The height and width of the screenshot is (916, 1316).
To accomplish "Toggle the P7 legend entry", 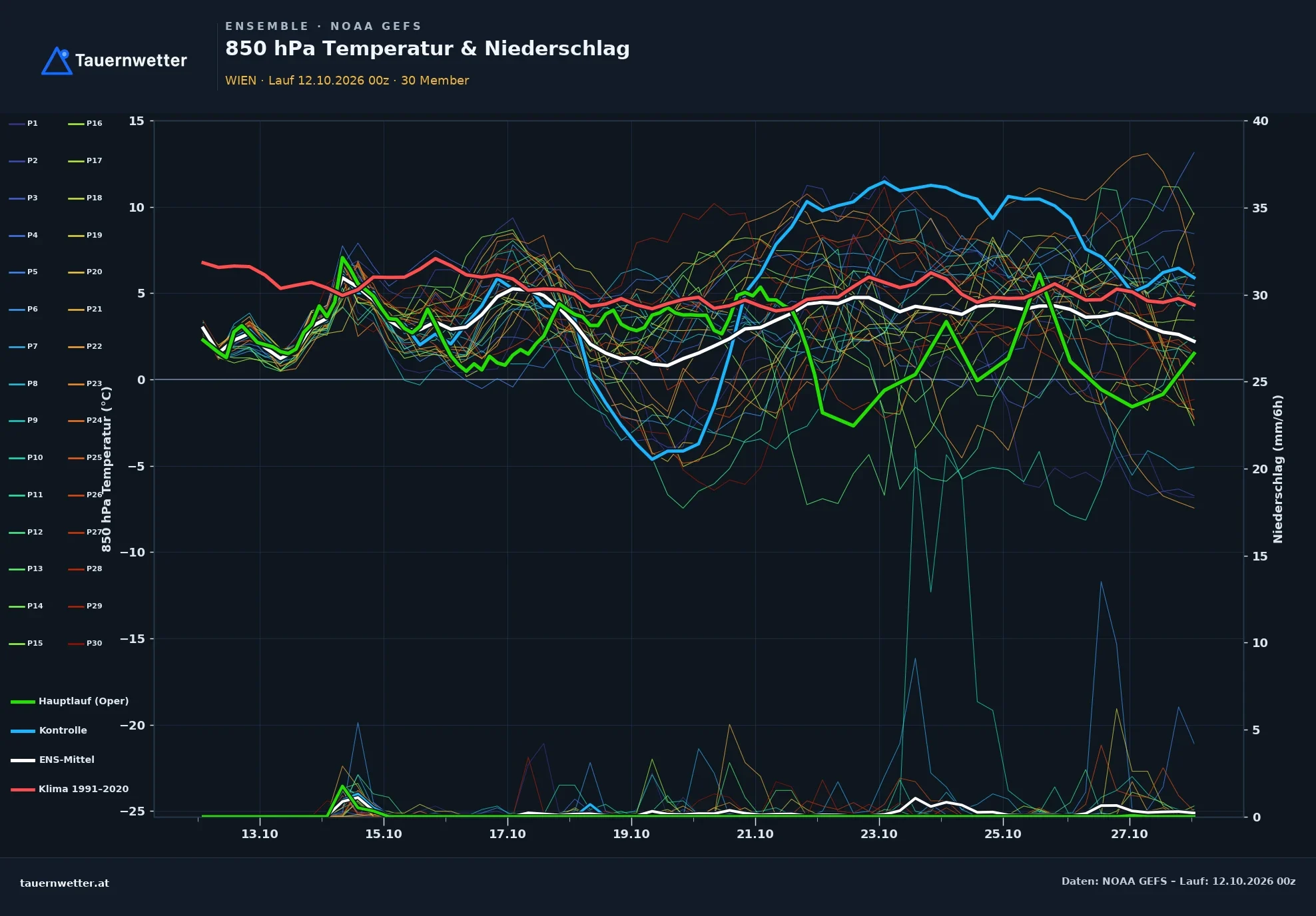I will [24, 347].
